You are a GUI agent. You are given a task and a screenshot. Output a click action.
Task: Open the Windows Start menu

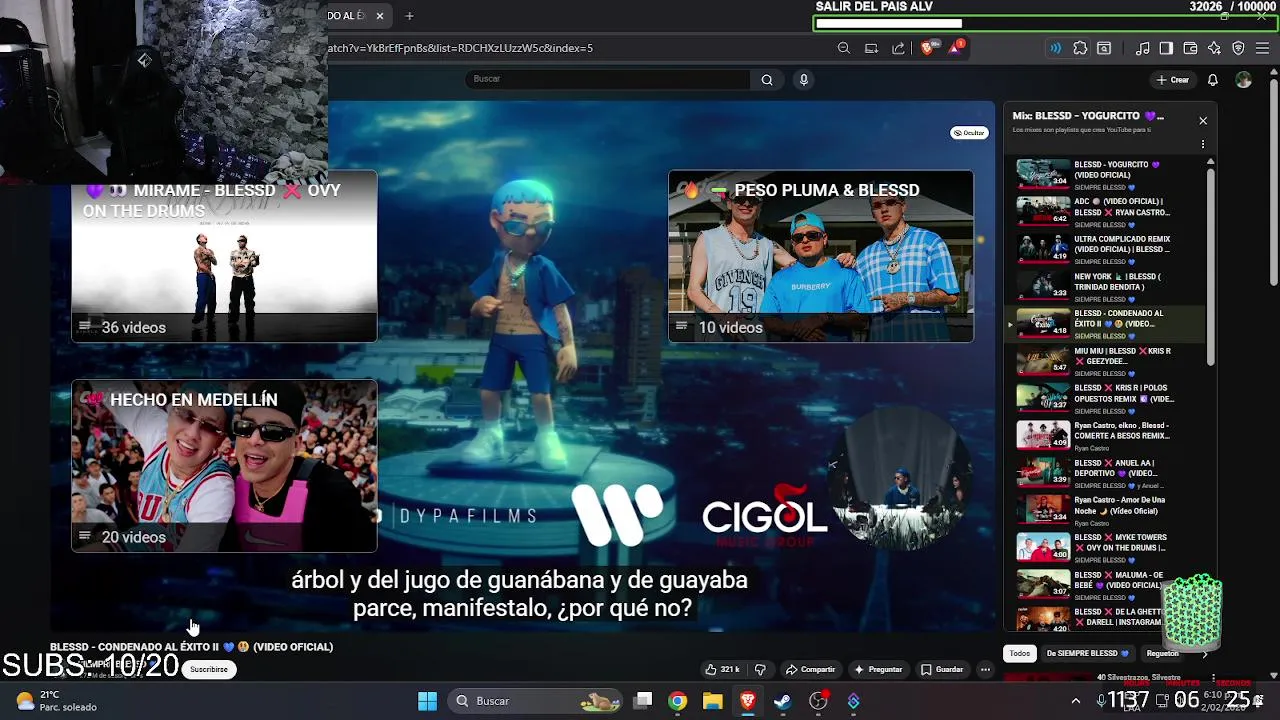click(427, 701)
